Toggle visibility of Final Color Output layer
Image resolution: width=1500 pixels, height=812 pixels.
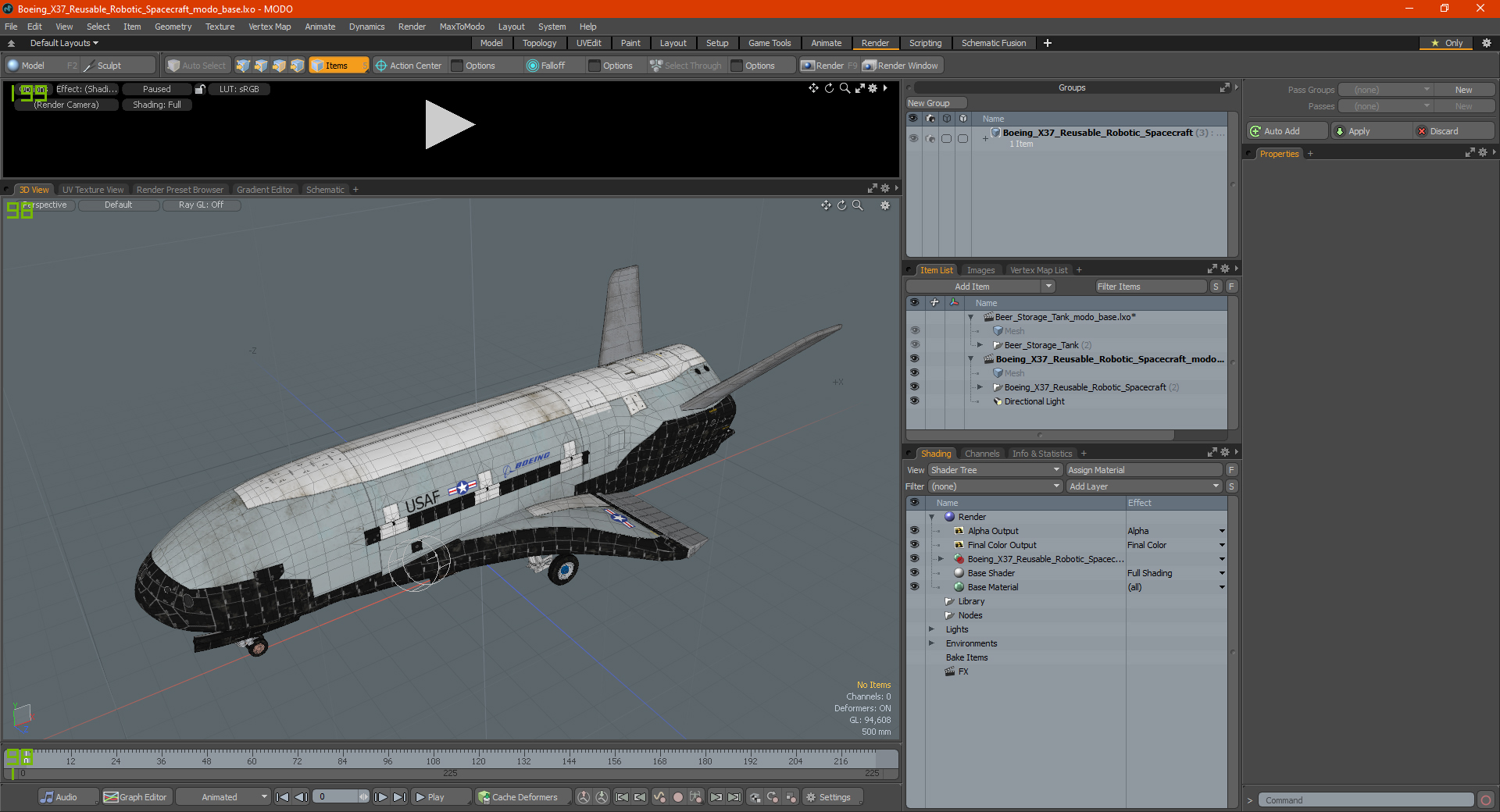pyautogui.click(x=914, y=545)
